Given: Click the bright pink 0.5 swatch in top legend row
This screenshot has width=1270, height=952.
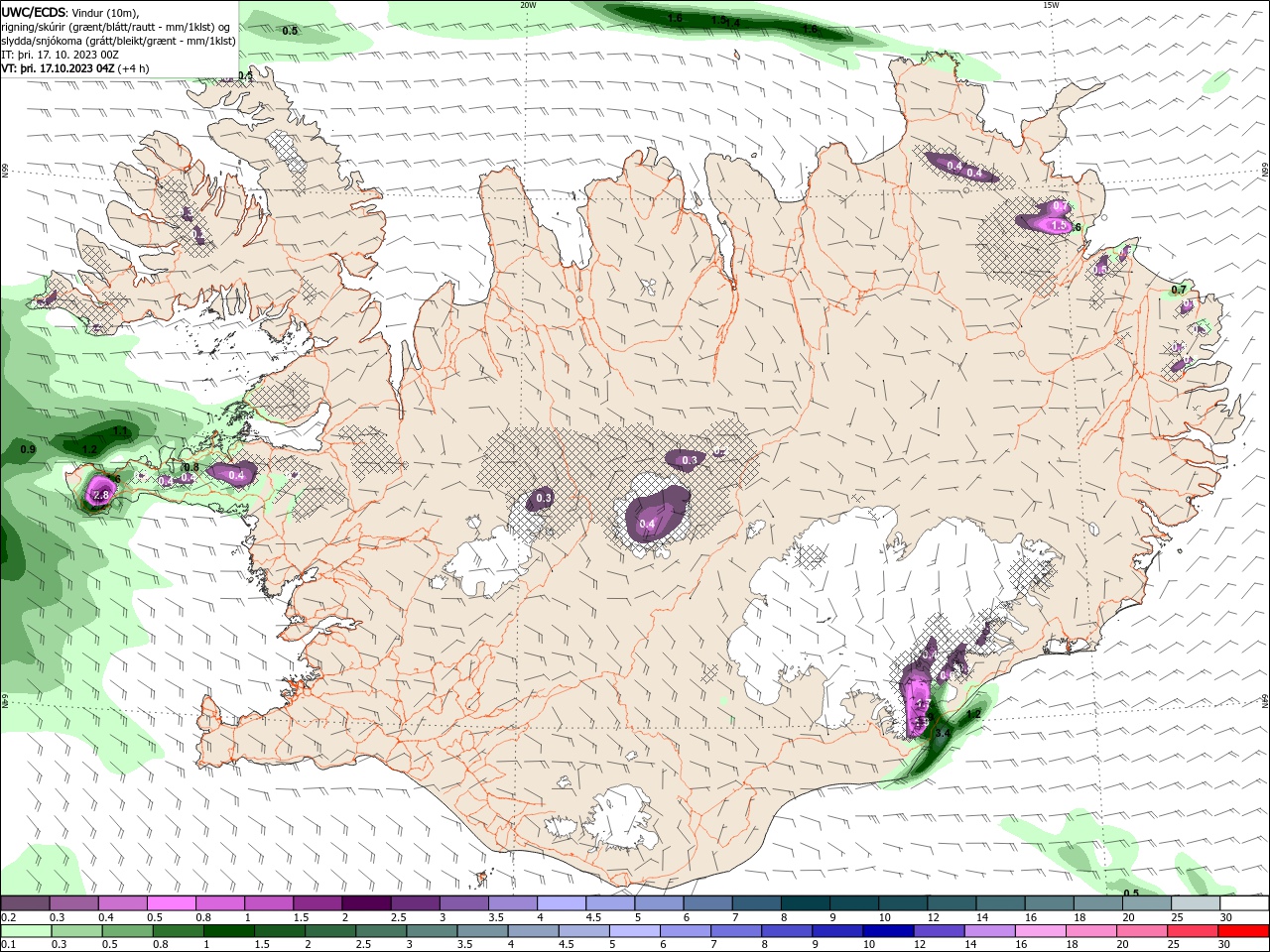Looking at the screenshot, I should tap(172, 903).
